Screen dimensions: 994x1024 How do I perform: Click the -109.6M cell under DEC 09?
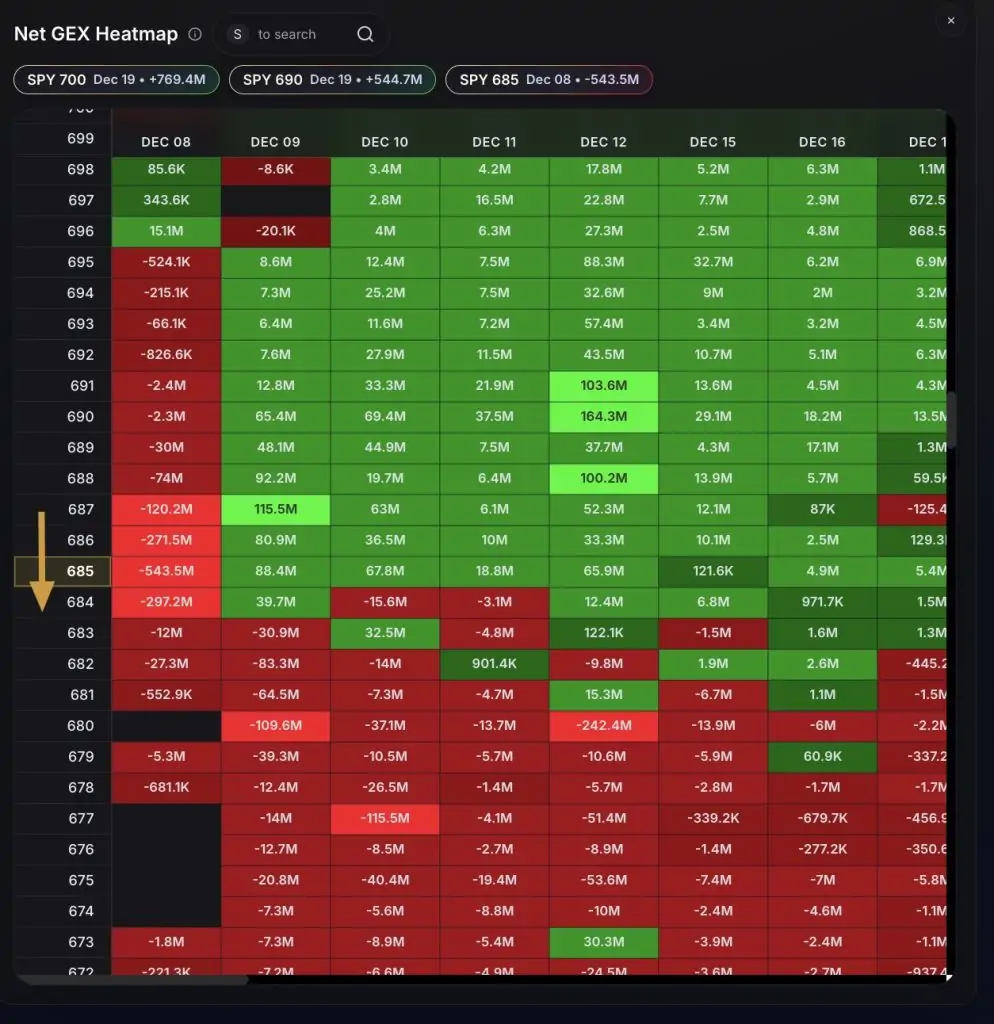coord(276,726)
